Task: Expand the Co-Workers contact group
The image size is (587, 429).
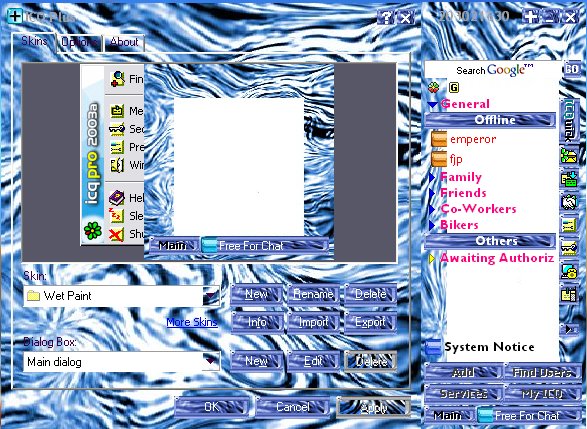Action: (x=432, y=209)
